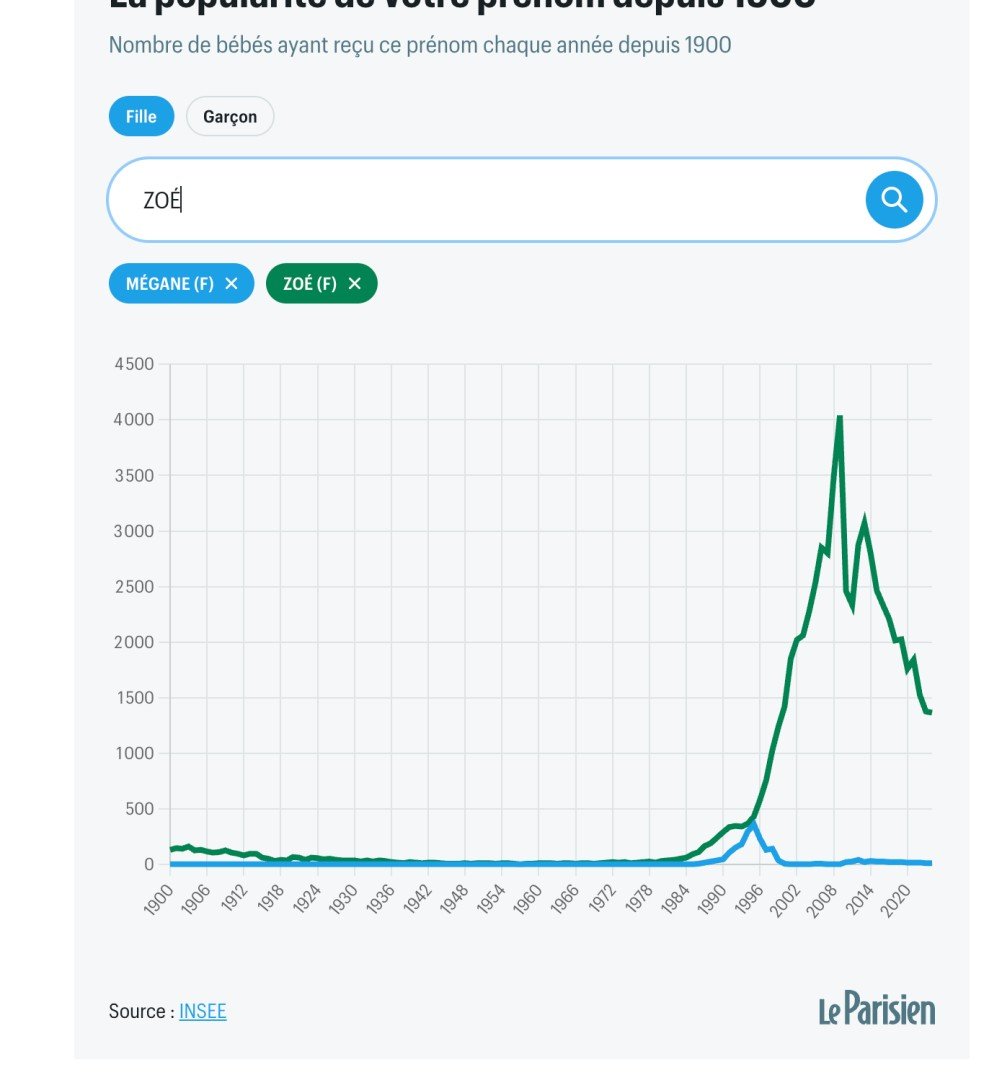Click the blue MÉGANE curve peak near 1996

pos(753,822)
